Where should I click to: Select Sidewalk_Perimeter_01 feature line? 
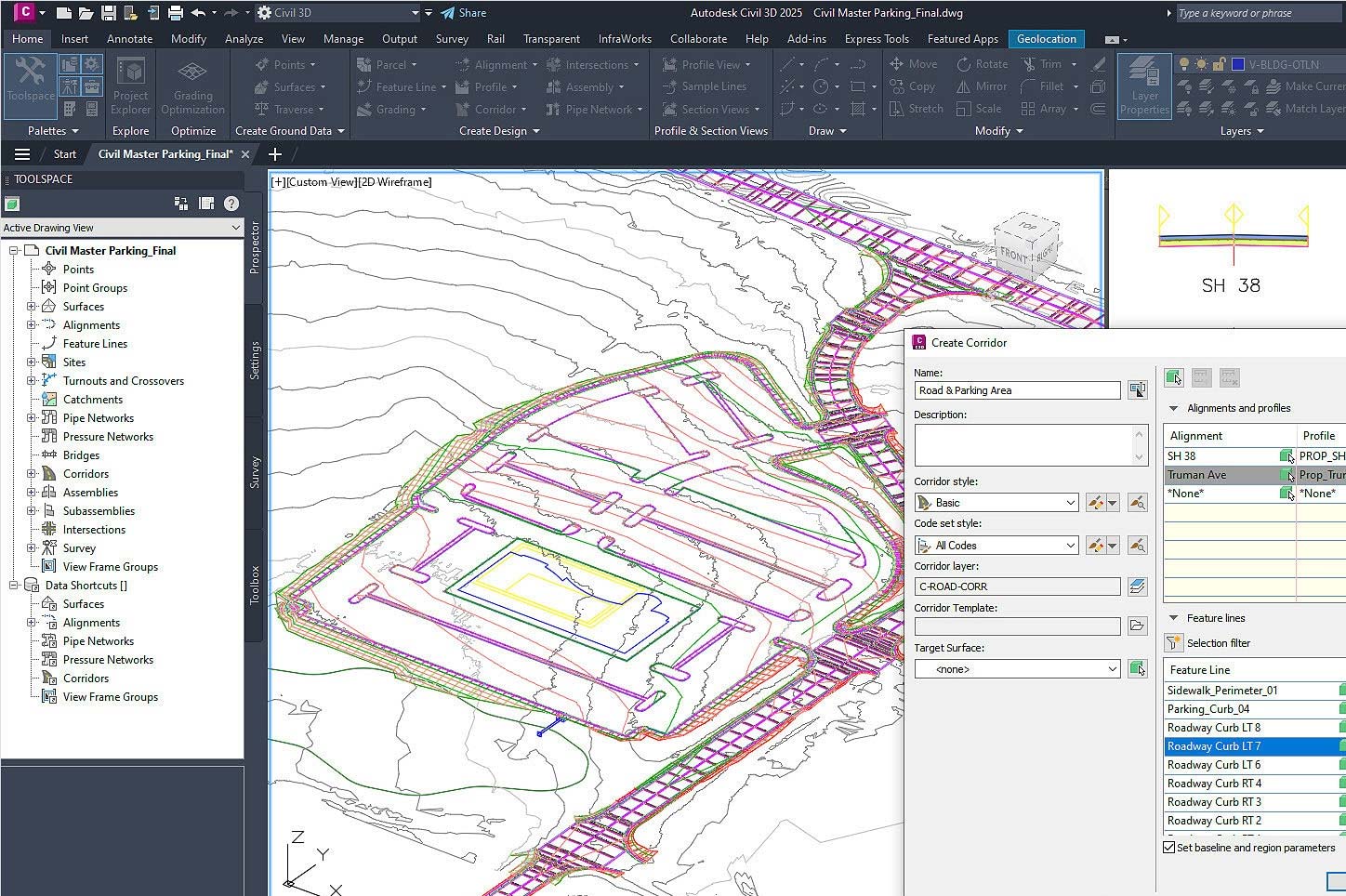[1255, 691]
